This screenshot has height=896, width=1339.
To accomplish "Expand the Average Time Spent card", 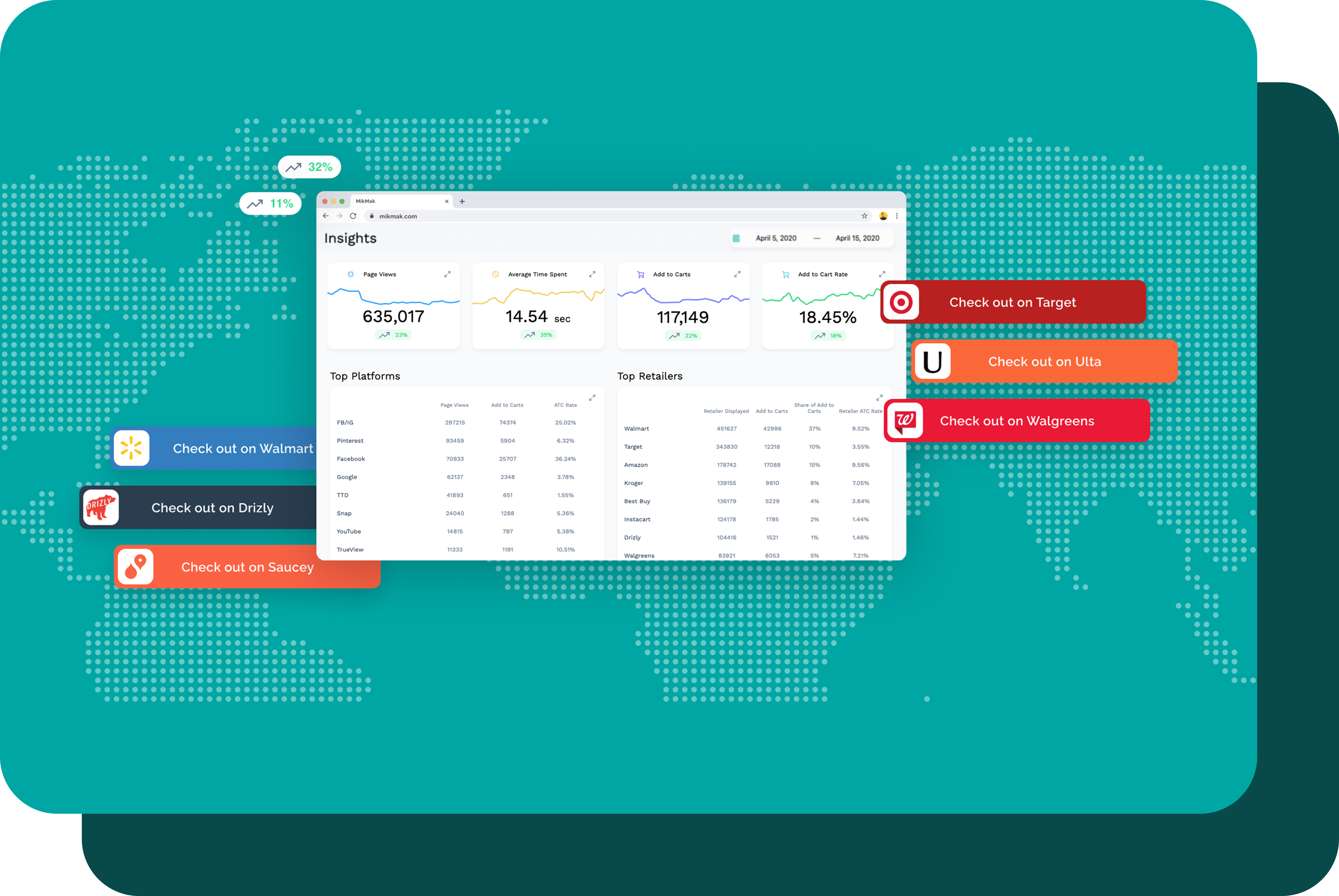I will click(x=592, y=274).
